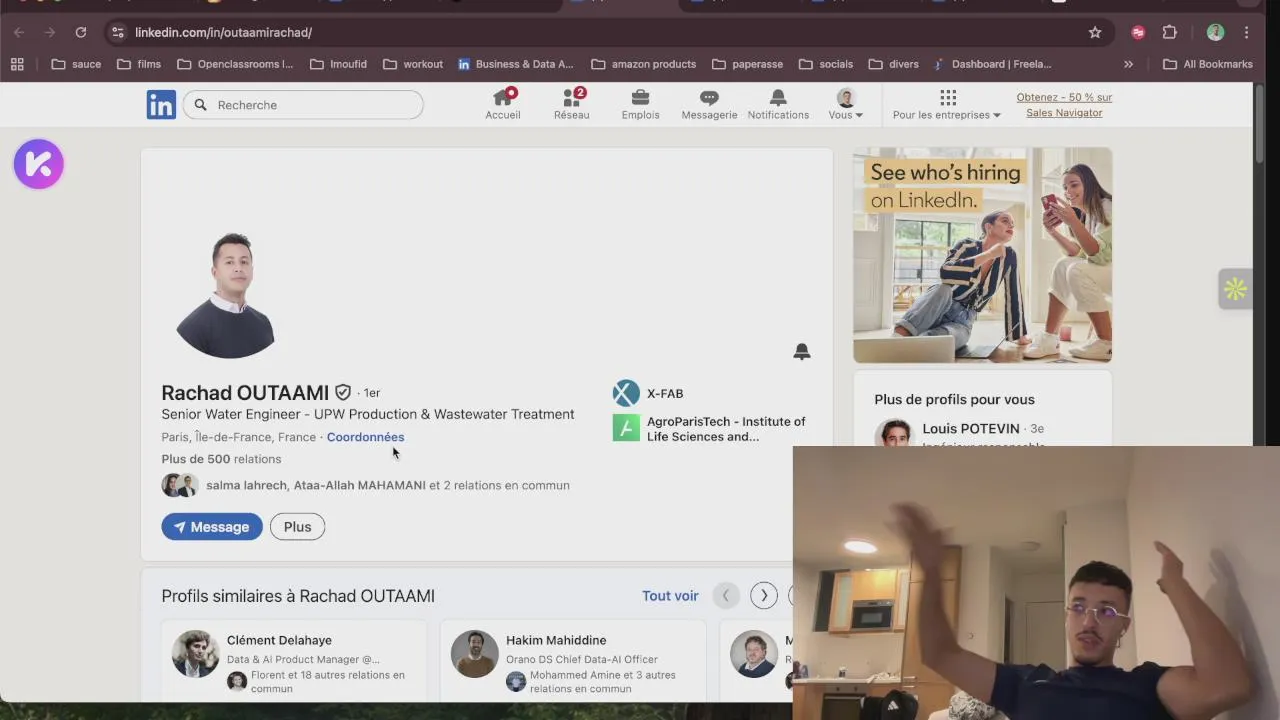Show next similar profiles arrow
Screen dimensions: 1280x720
coord(764,596)
